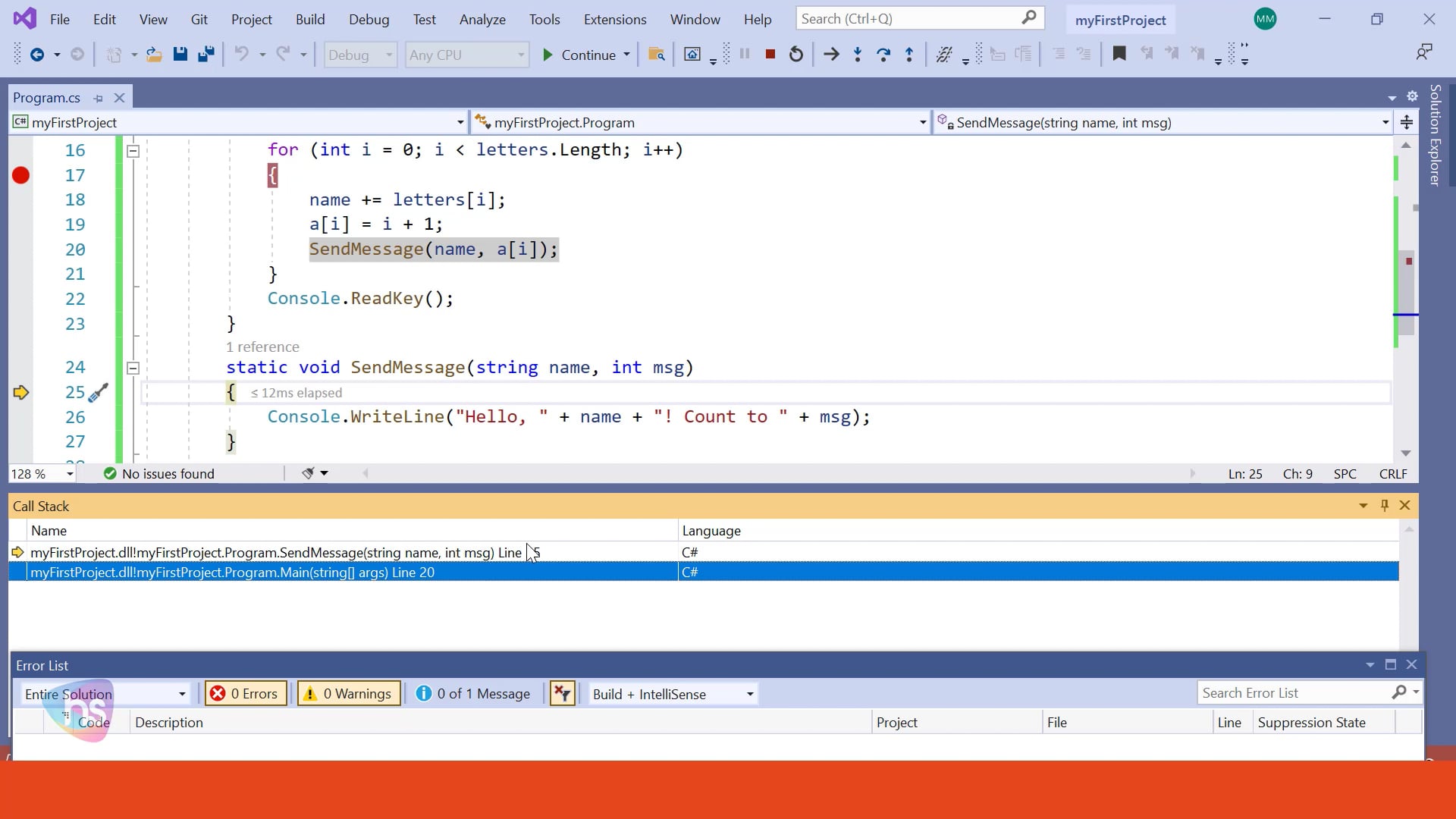Save All files

[206, 54]
